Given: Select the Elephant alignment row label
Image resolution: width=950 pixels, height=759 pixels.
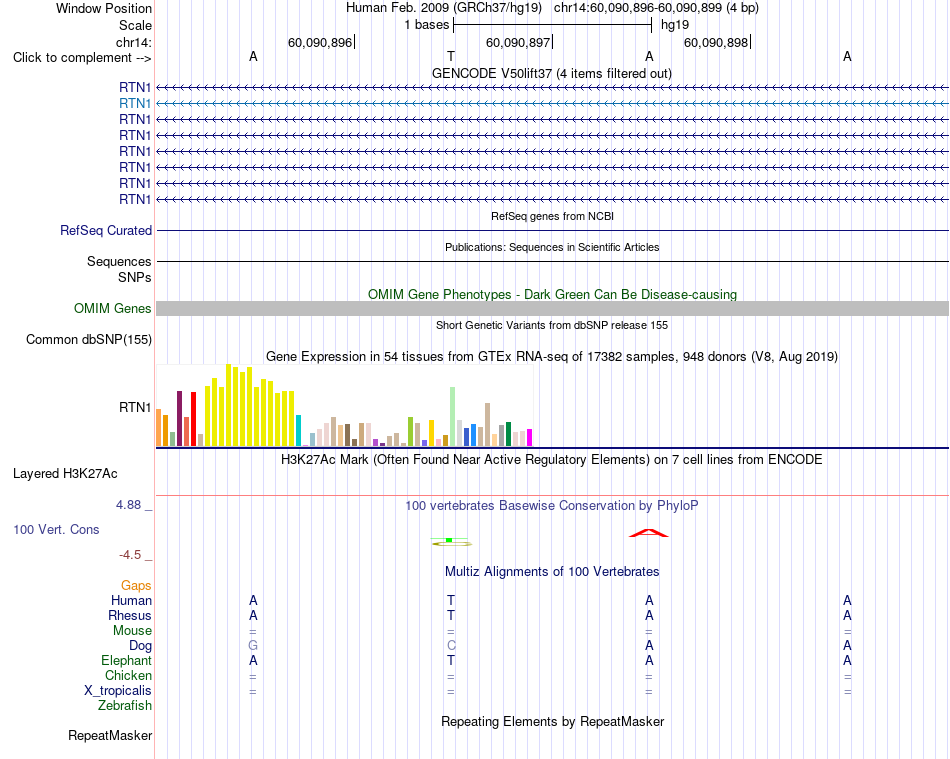Looking at the screenshot, I should (x=126, y=661).
